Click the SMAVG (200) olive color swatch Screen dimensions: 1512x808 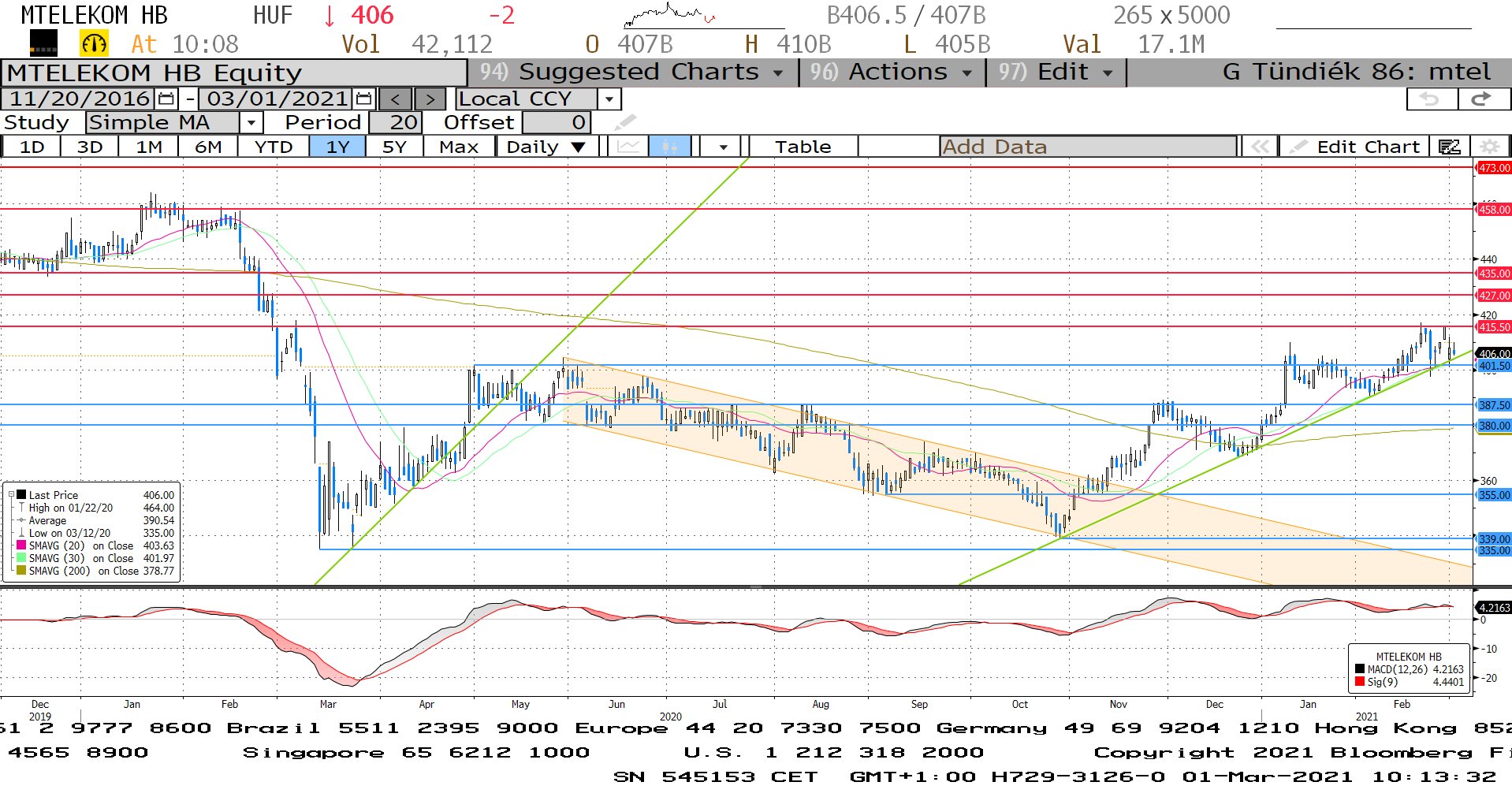(21, 571)
